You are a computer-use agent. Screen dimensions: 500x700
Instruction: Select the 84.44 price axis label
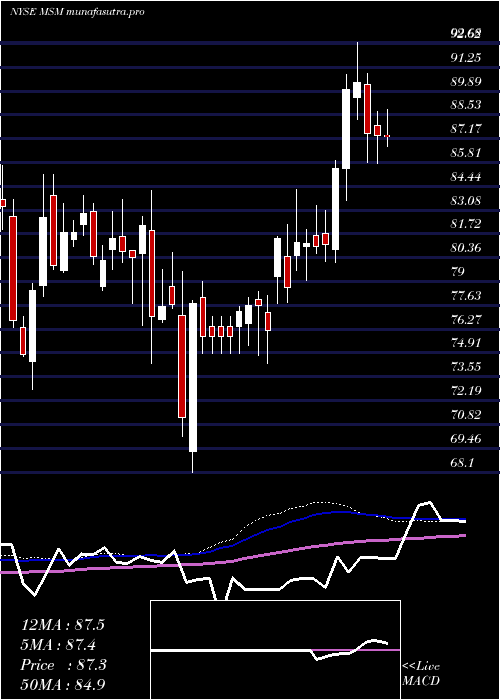coord(466,177)
